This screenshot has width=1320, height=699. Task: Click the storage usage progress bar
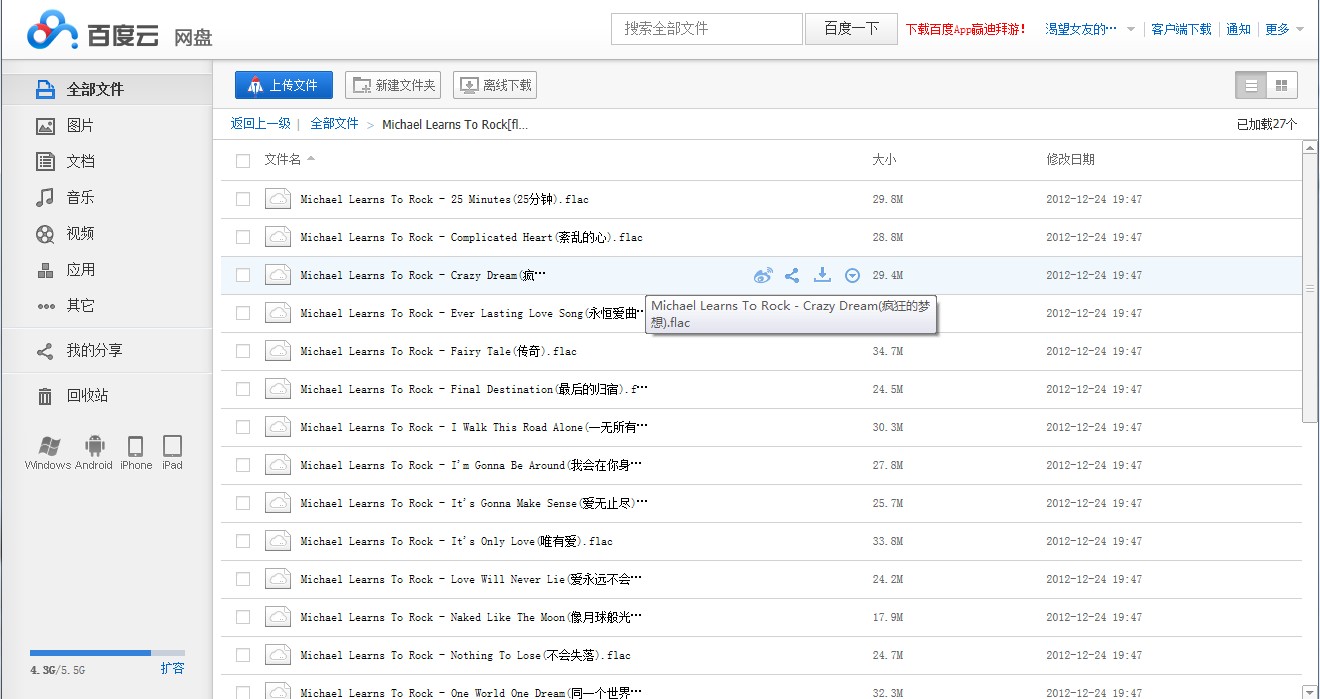(x=107, y=652)
